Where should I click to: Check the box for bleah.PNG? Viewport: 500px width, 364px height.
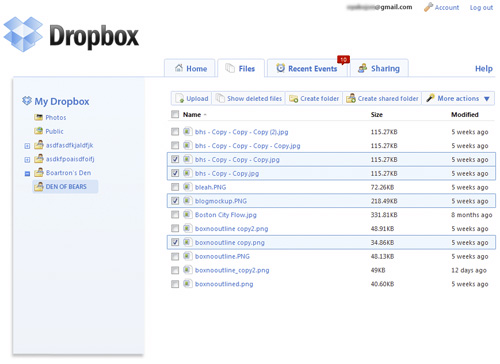click(175, 187)
